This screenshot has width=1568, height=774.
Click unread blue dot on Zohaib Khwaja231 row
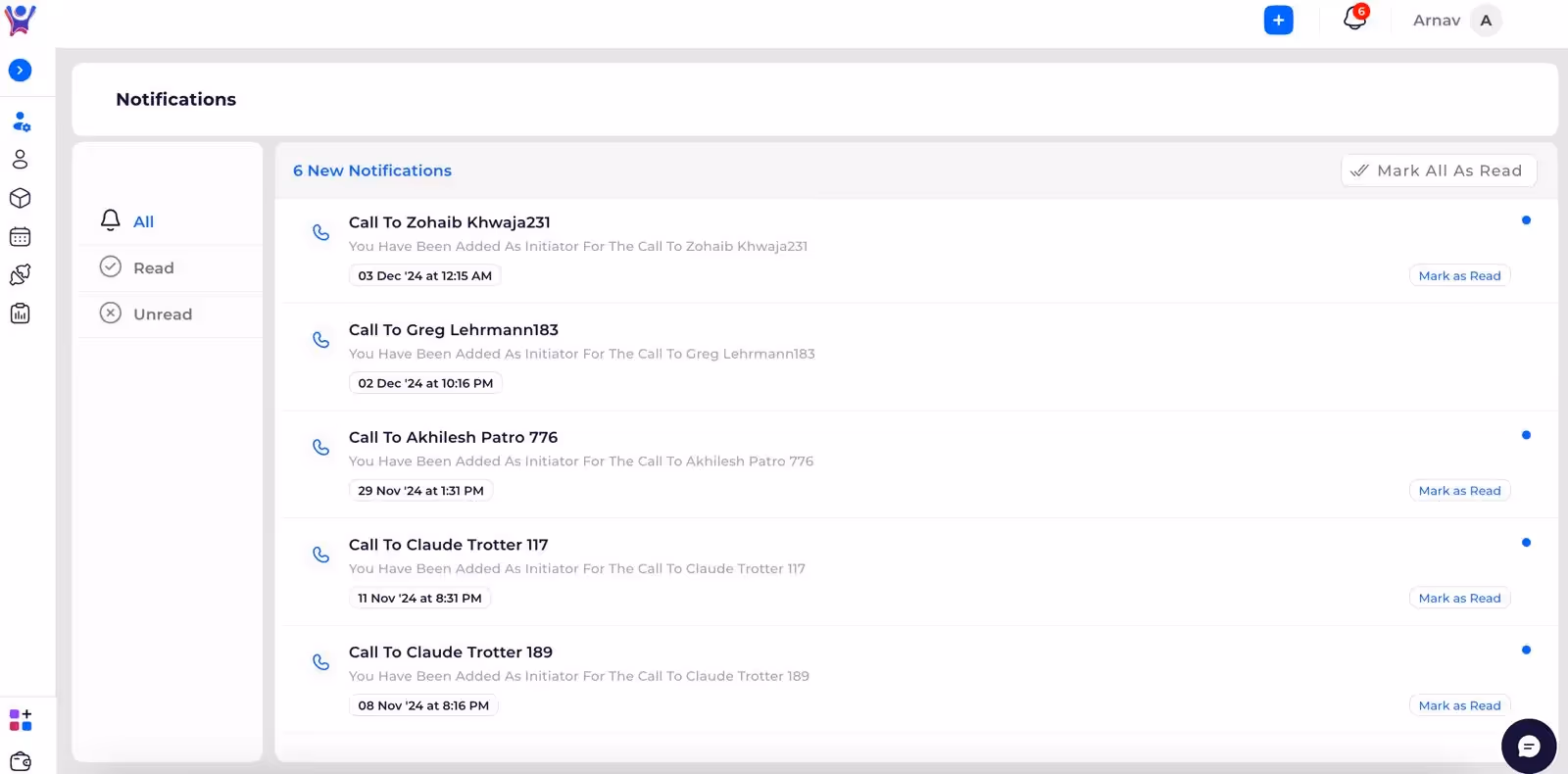pyautogui.click(x=1526, y=220)
